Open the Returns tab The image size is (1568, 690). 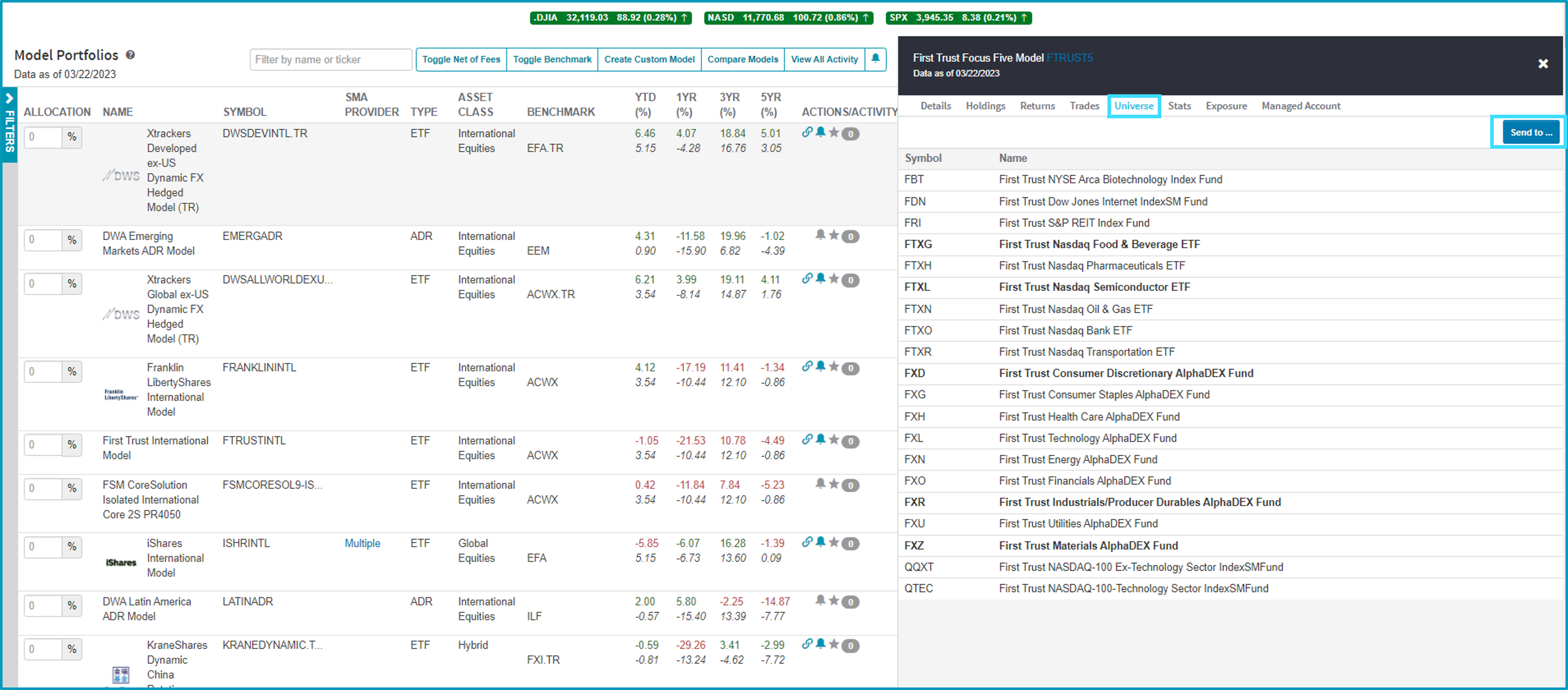click(1037, 106)
